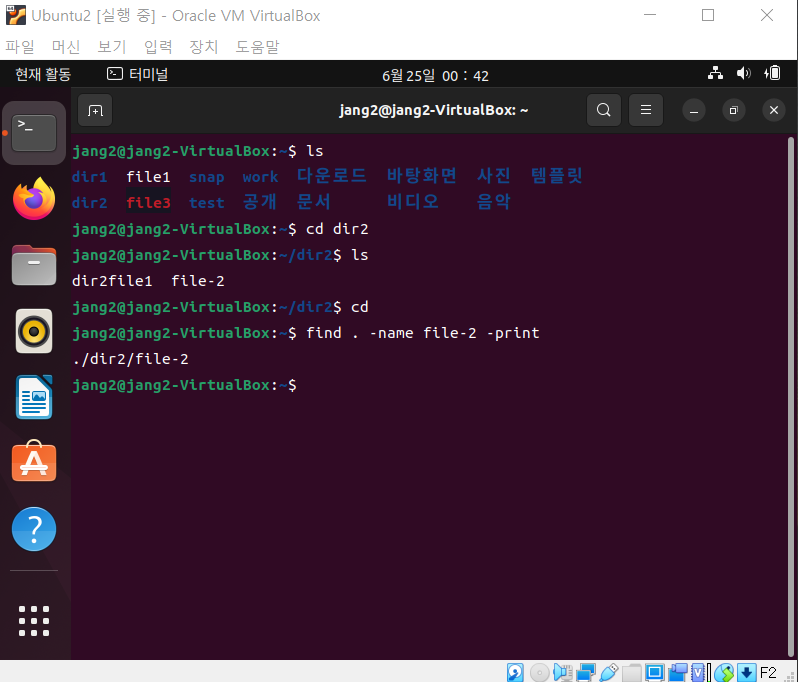Viewport: 798px width, 682px height.
Task: Restore the terminal window size button
Action: point(733,110)
